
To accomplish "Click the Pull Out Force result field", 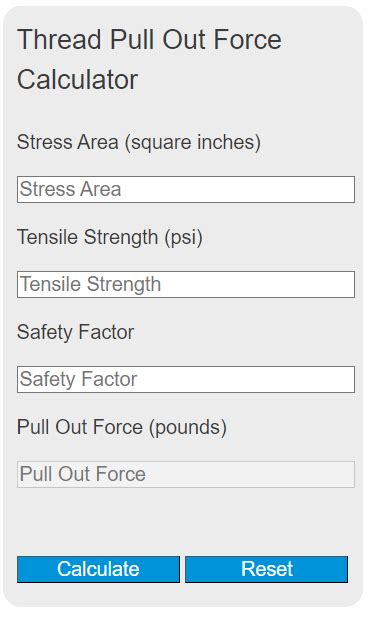I will coord(186,474).
